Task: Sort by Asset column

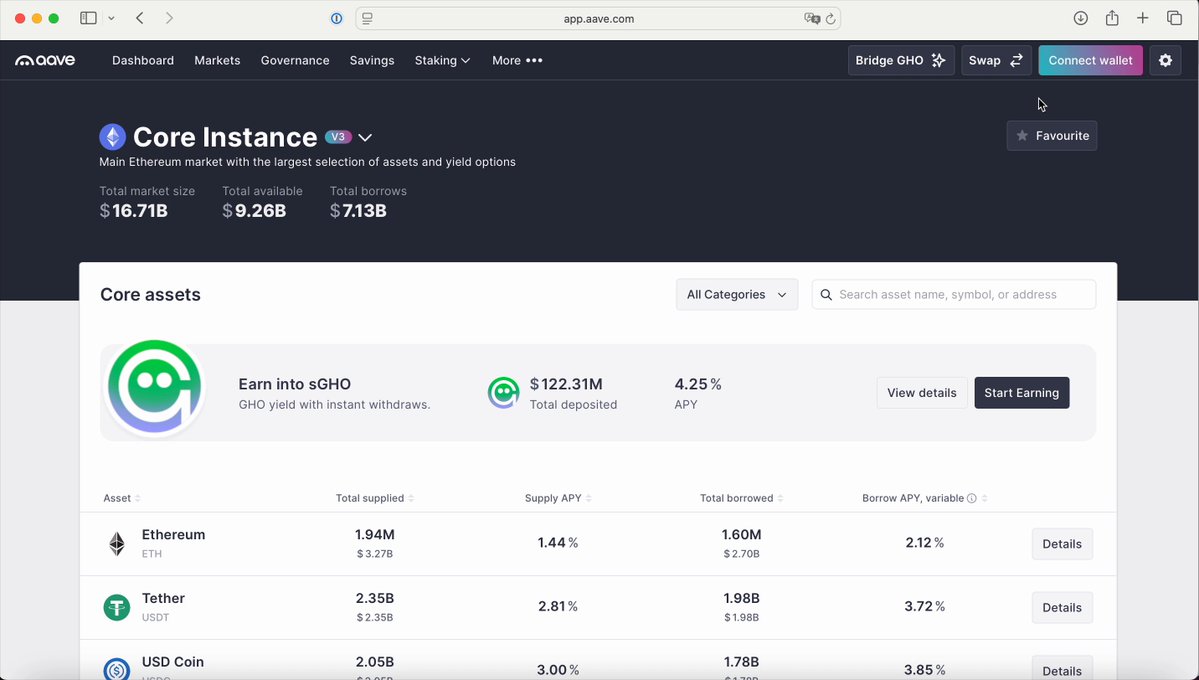Action: [122, 498]
